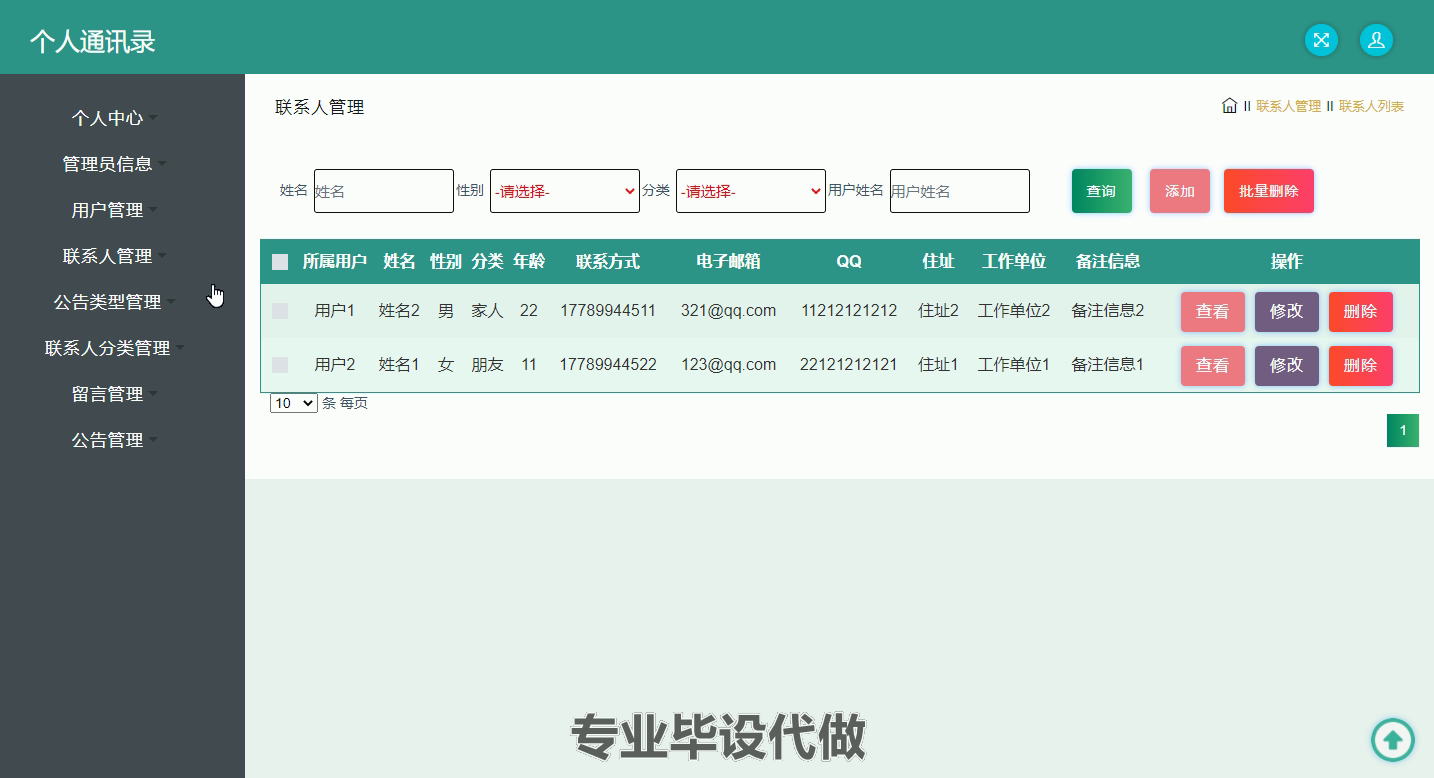1434x778 pixels.
Task: Click cell 工作单位2
Action: tap(1014, 311)
